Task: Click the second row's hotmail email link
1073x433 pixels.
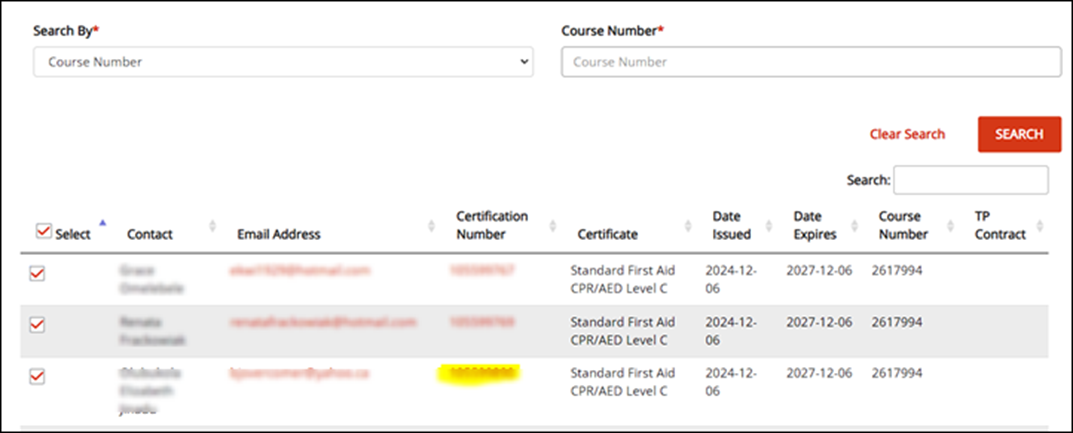Action: pos(323,322)
